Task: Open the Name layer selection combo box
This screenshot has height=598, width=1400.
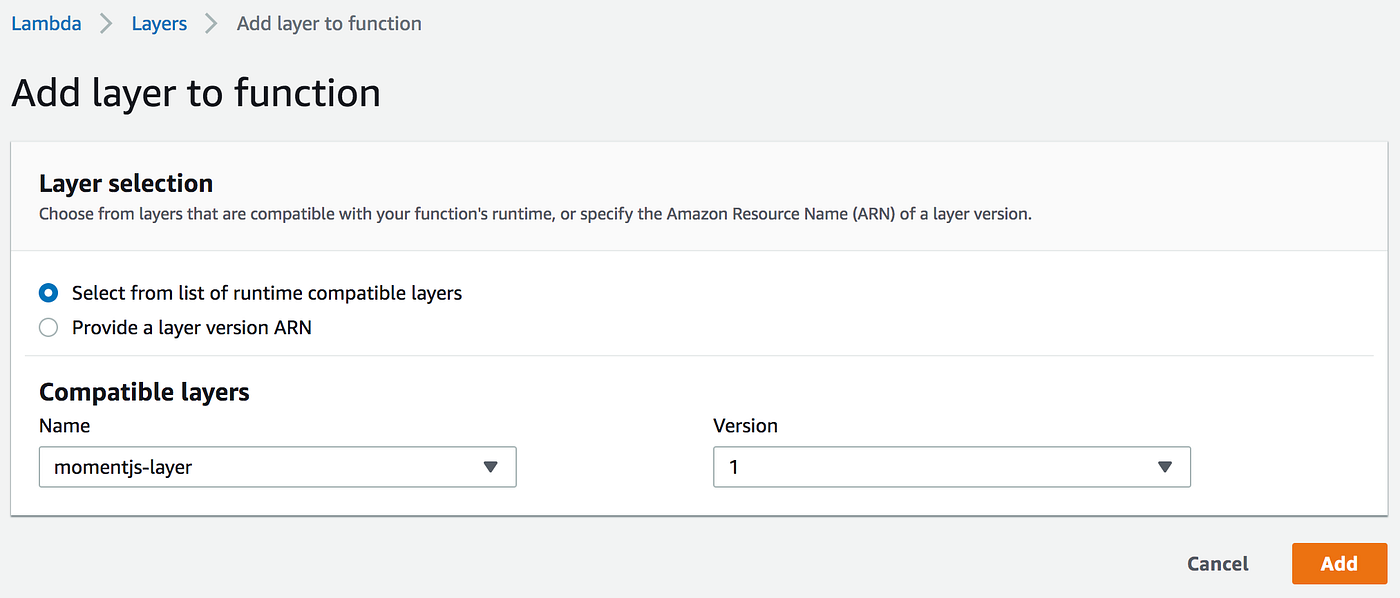Action: click(x=277, y=467)
